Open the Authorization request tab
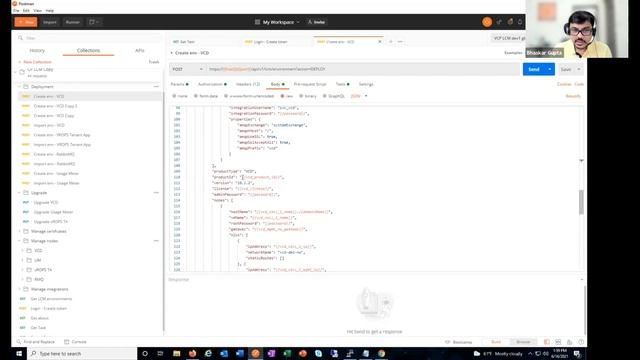Image resolution: width=640 pixels, height=360 pixels. [x=212, y=84]
